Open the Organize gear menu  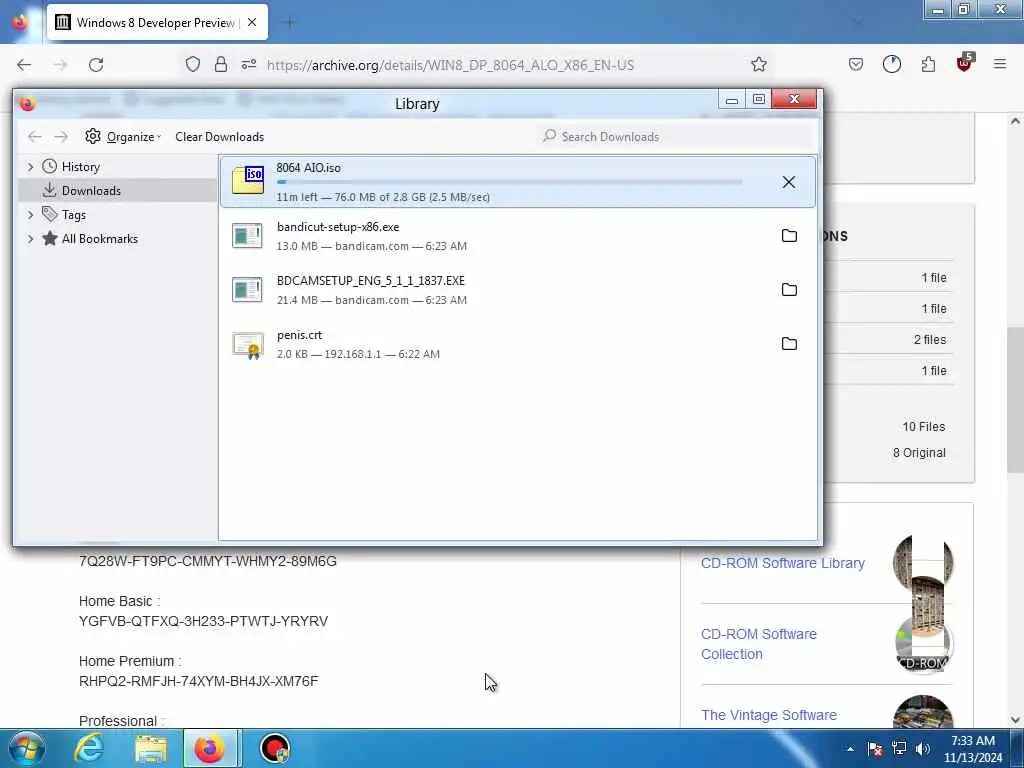[x=123, y=136]
